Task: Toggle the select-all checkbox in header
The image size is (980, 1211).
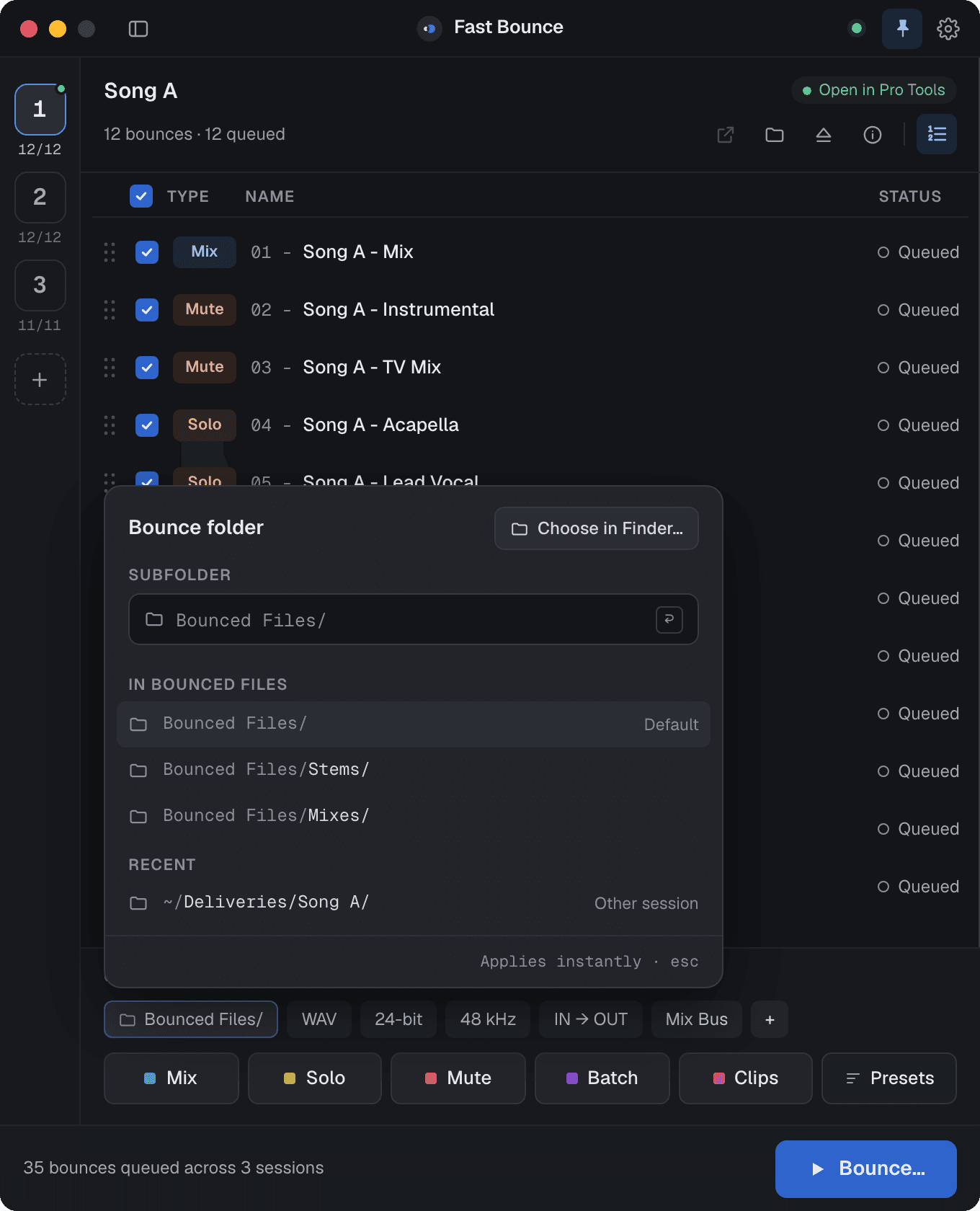Action: pyautogui.click(x=141, y=196)
